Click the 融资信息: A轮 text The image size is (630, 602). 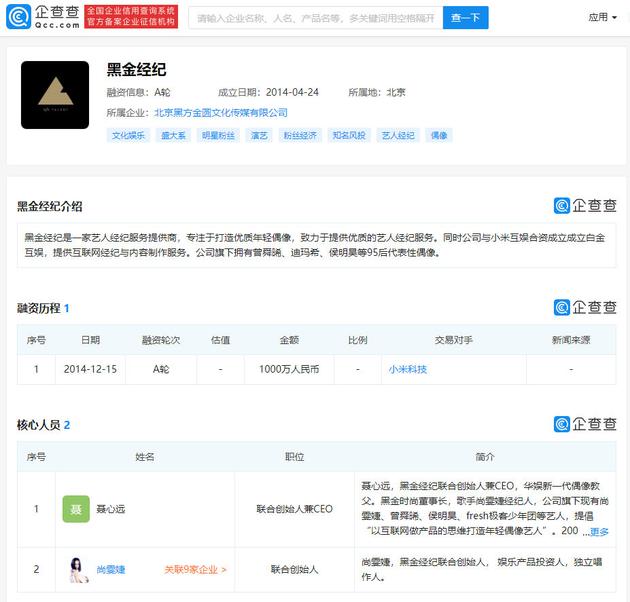[x=138, y=92]
